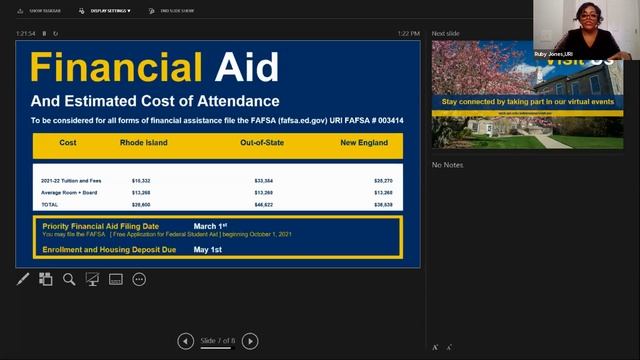Click the next slide preview thumbnail
Image resolution: width=640 pixels, height=360 pixels.
tap(527, 94)
